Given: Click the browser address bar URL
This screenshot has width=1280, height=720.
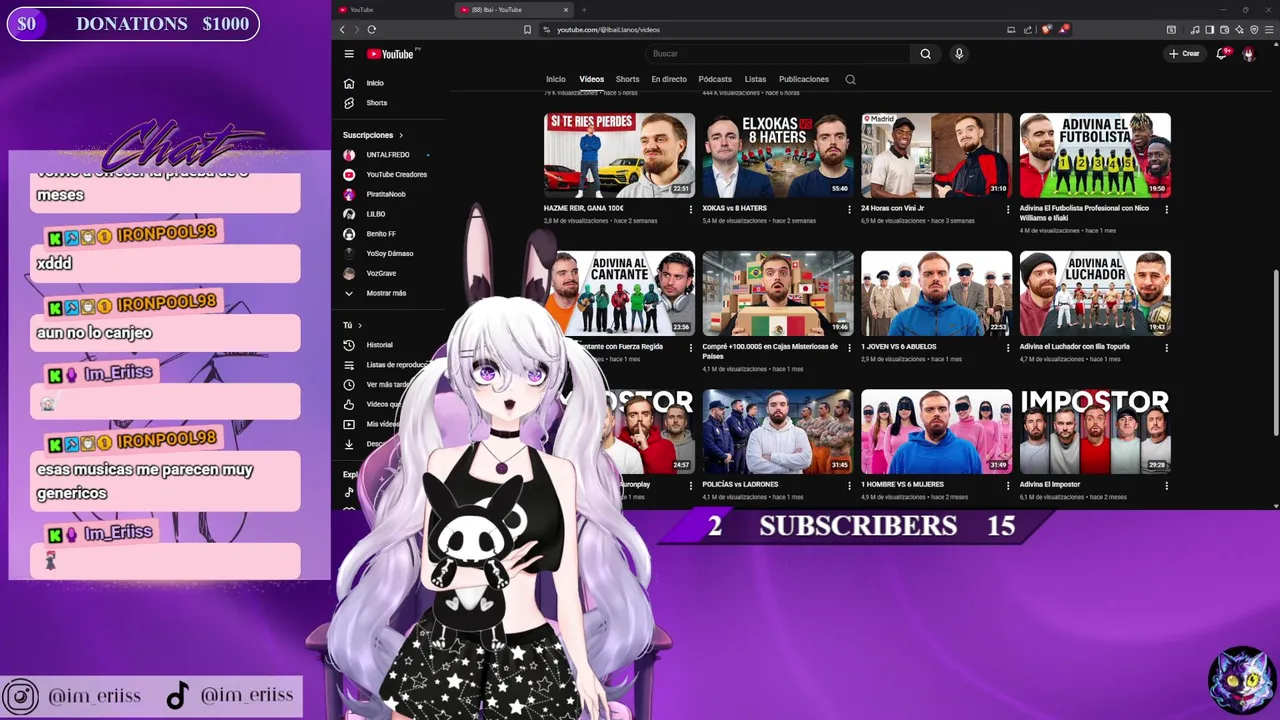Looking at the screenshot, I should [x=608, y=30].
